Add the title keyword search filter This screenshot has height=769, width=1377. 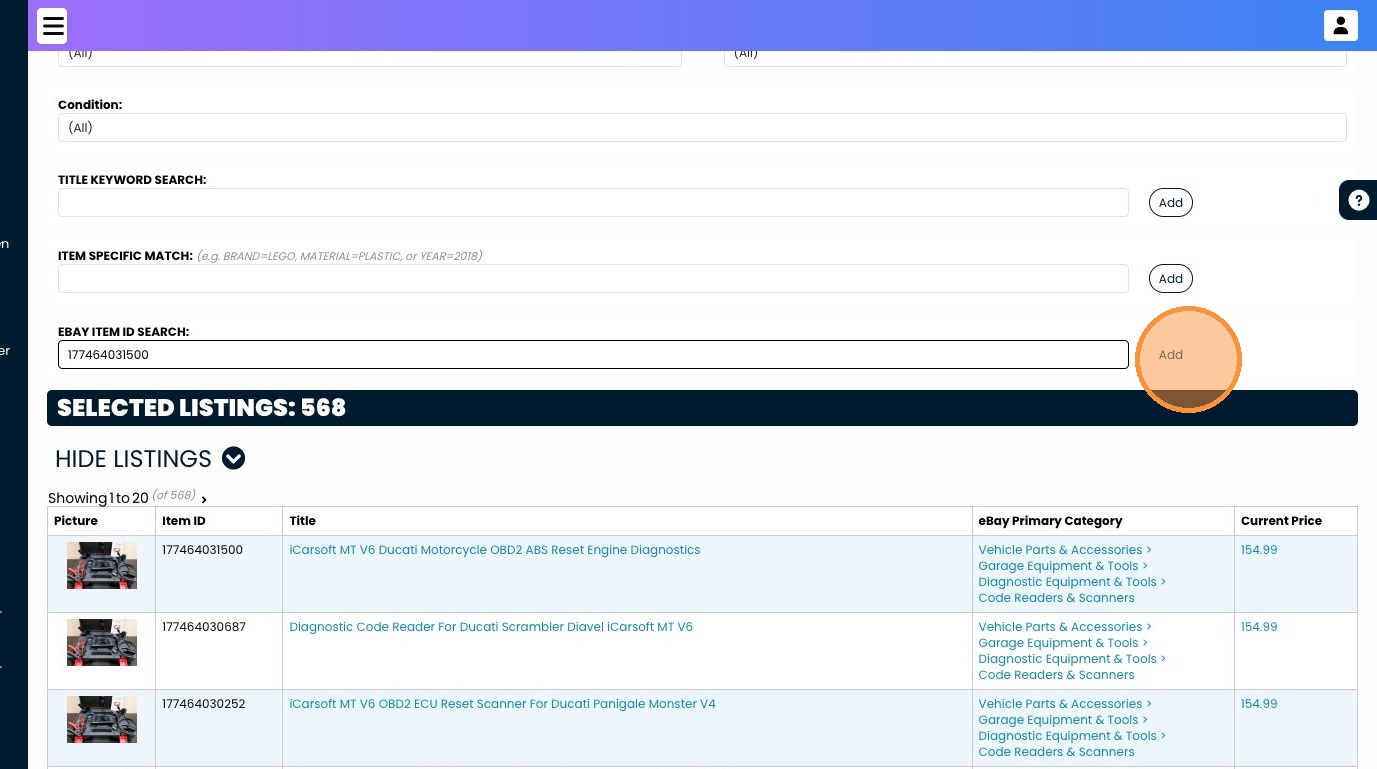(x=1171, y=203)
